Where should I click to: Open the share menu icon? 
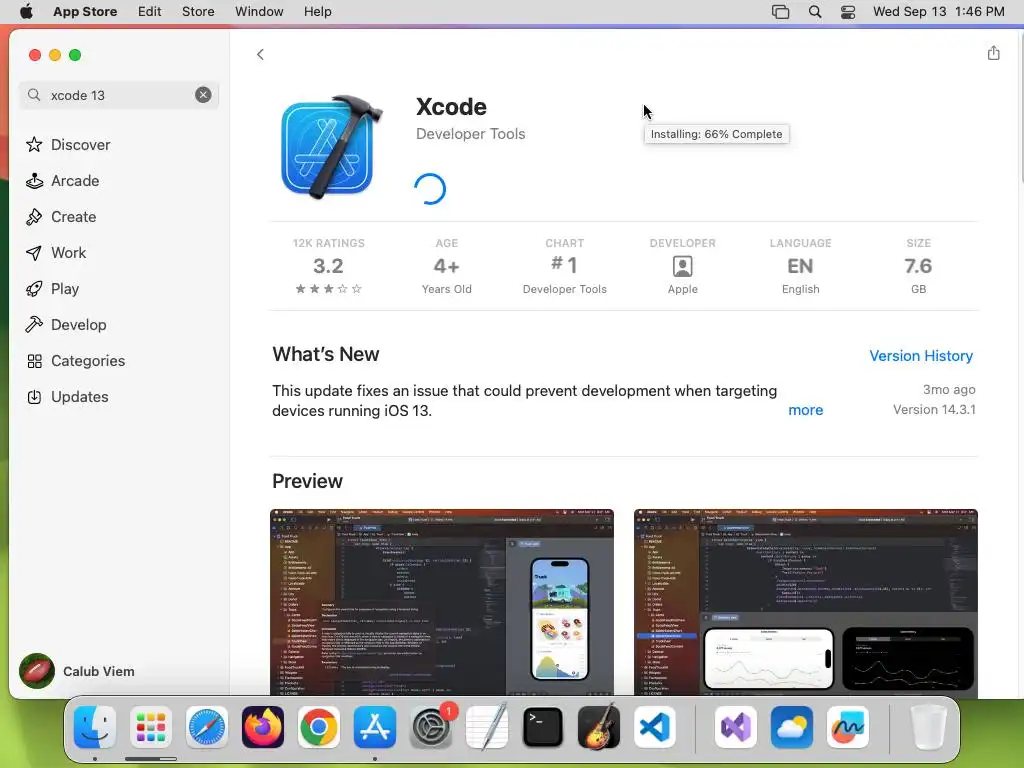(993, 53)
